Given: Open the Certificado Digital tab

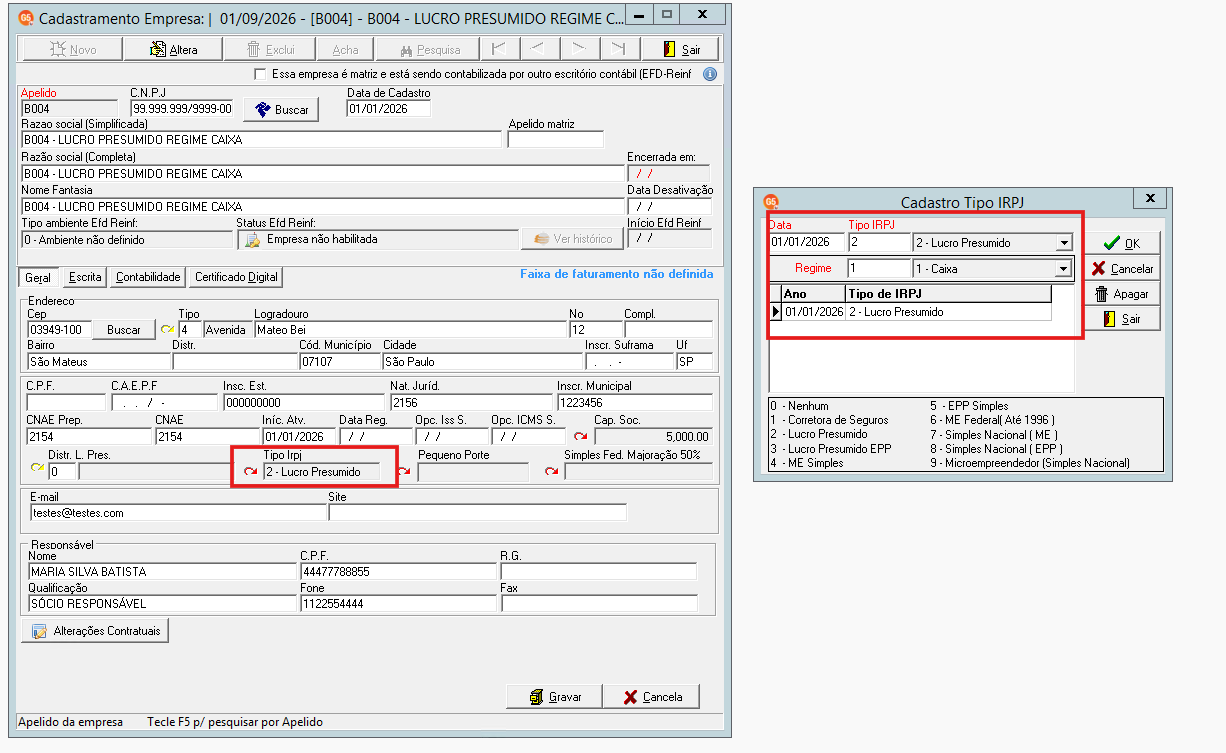Looking at the screenshot, I should click(x=237, y=277).
